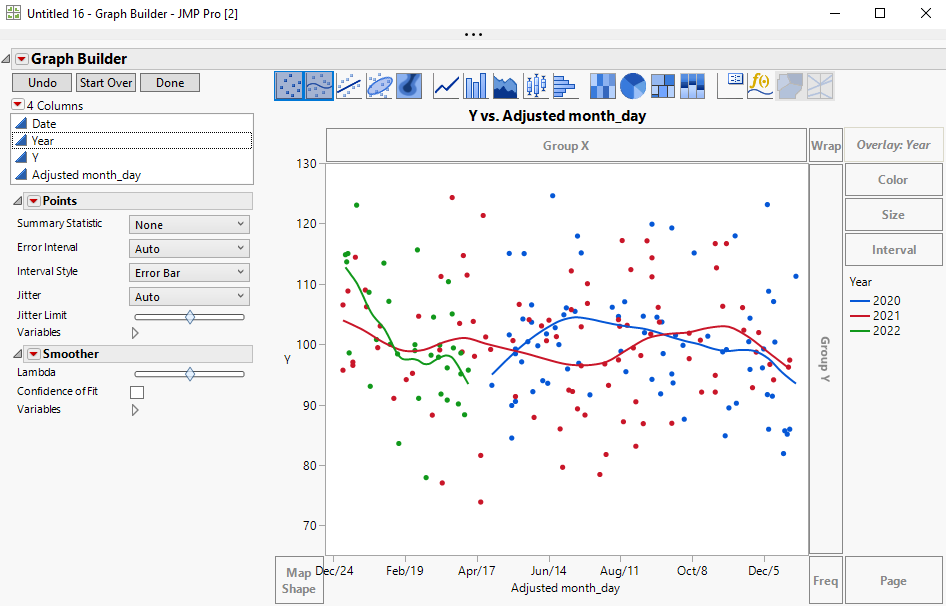Open the Graph Builder red triangle menu
The image size is (946, 606).
pyautogui.click(x=22, y=59)
